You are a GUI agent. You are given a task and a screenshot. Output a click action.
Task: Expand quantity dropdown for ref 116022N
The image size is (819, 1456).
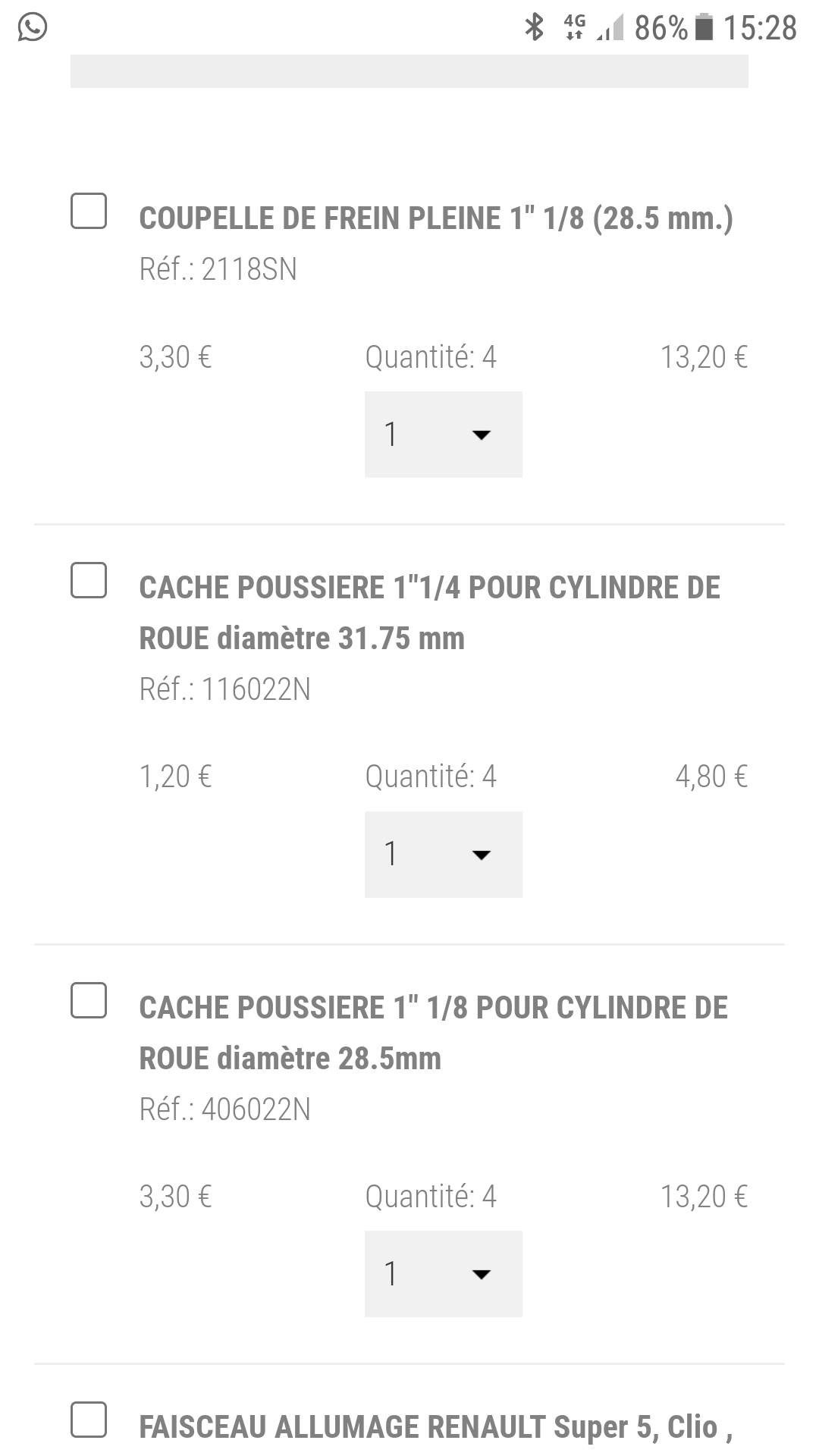coord(443,855)
